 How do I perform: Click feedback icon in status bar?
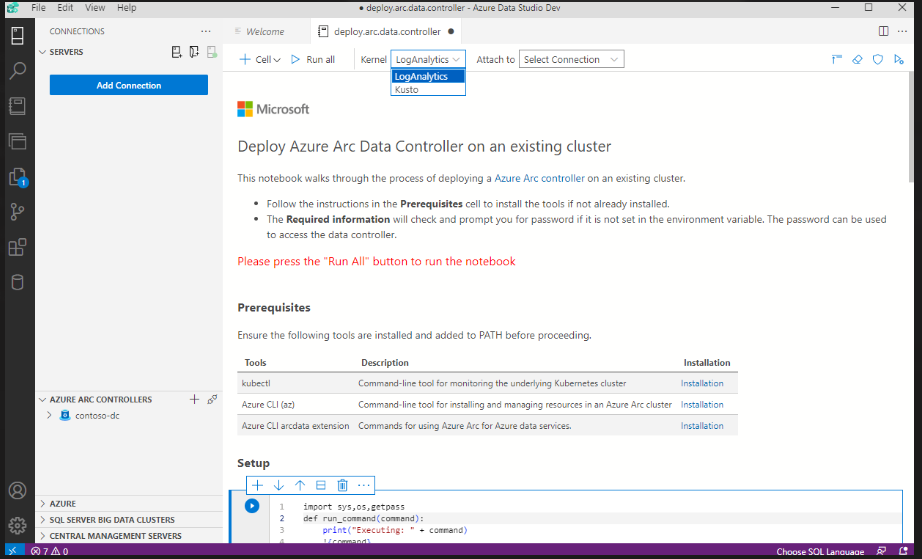pos(881,551)
